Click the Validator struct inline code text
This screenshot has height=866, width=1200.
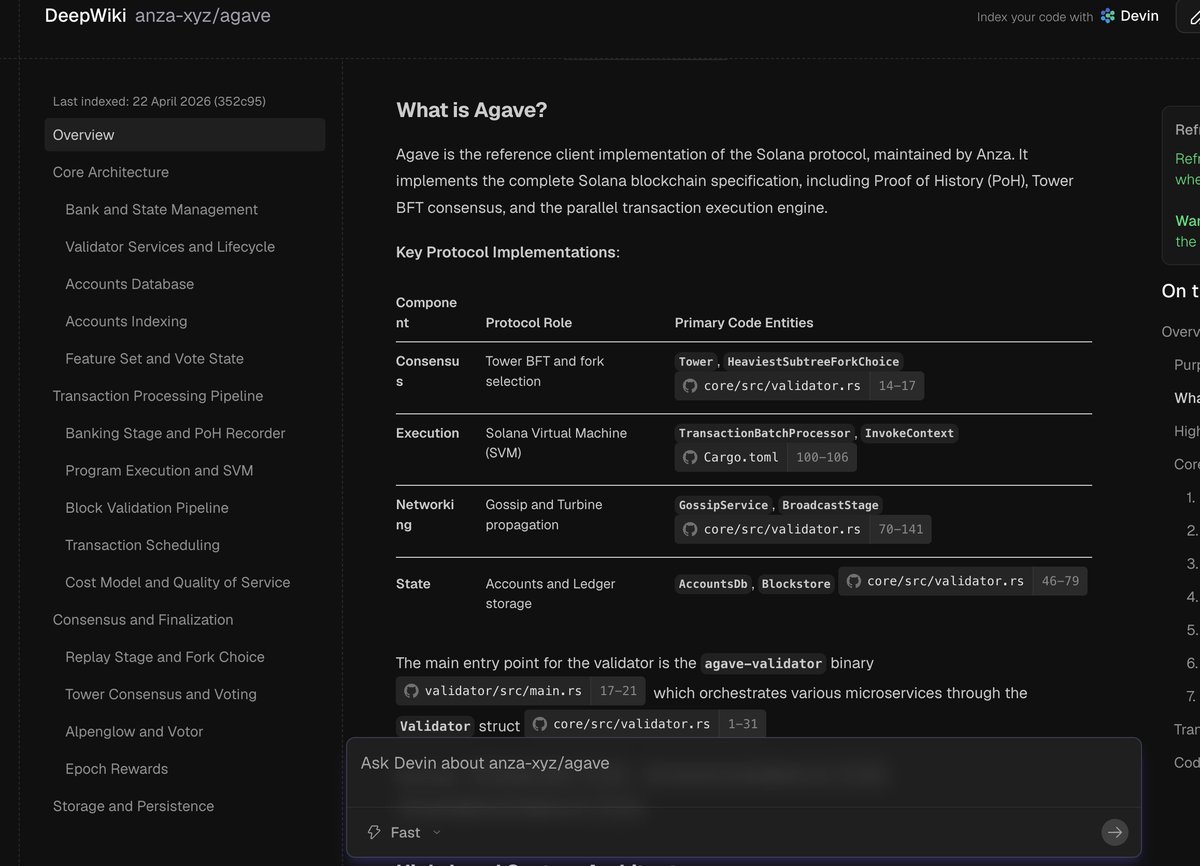[435, 726]
